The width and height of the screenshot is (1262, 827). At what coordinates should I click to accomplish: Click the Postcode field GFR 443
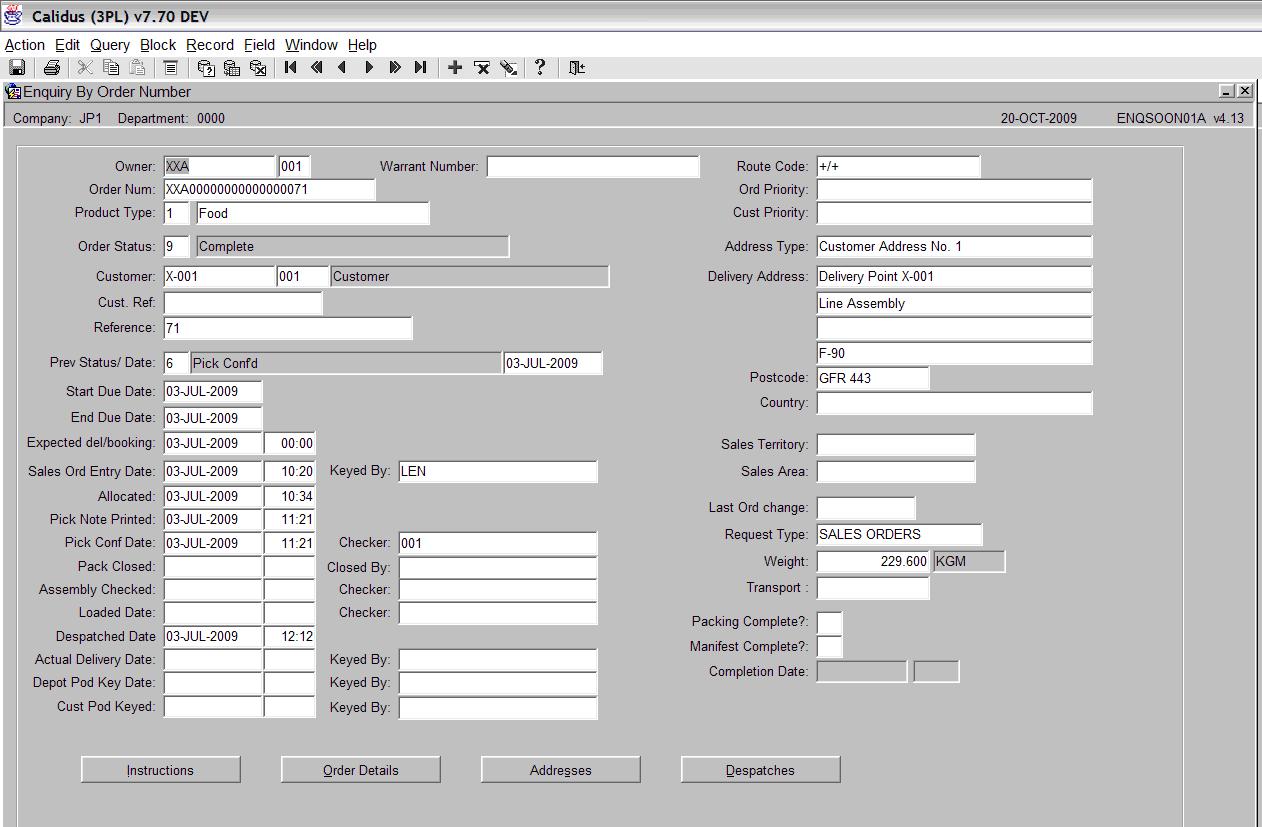[x=872, y=378]
